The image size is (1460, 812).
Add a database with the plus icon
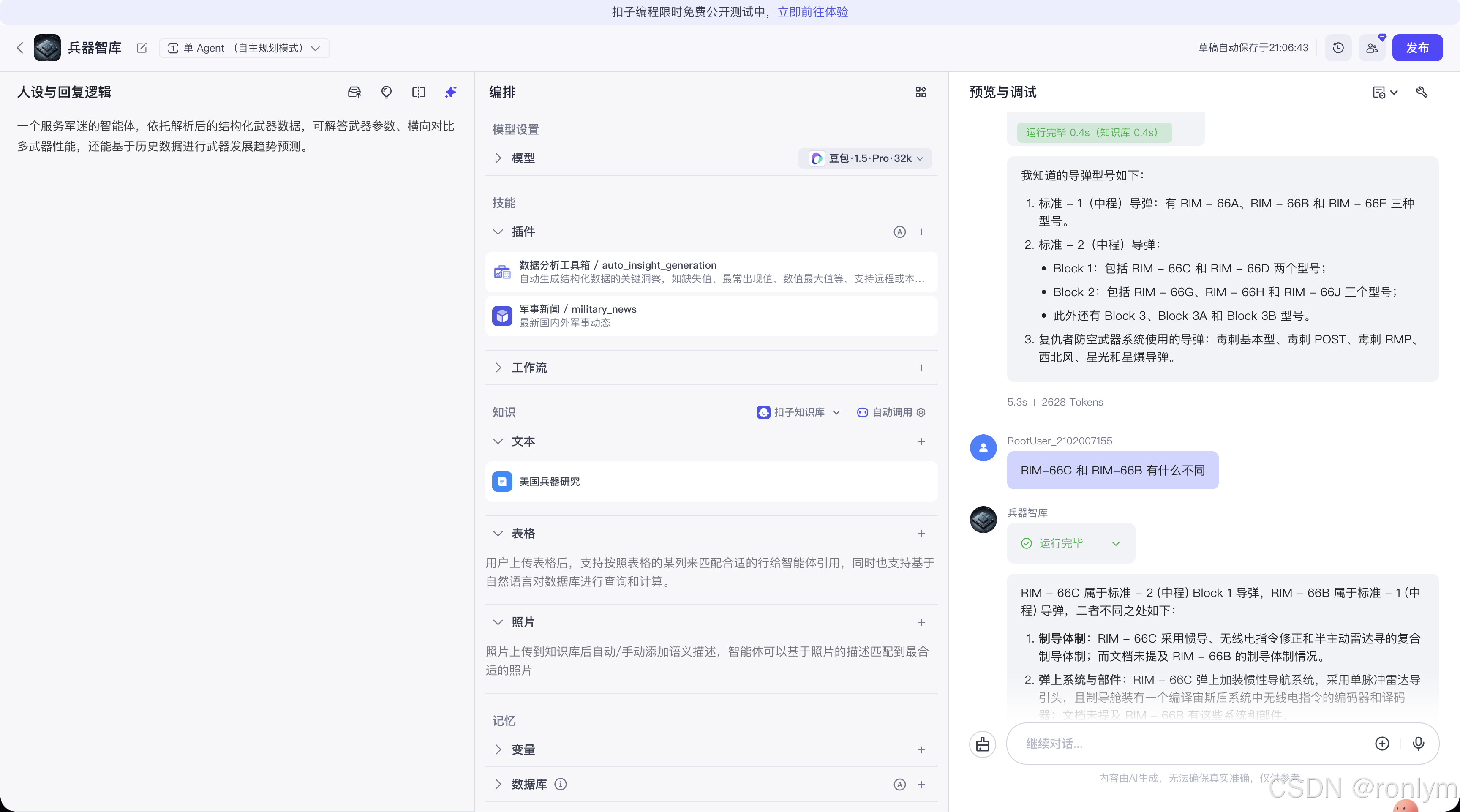tap(921, 784)
